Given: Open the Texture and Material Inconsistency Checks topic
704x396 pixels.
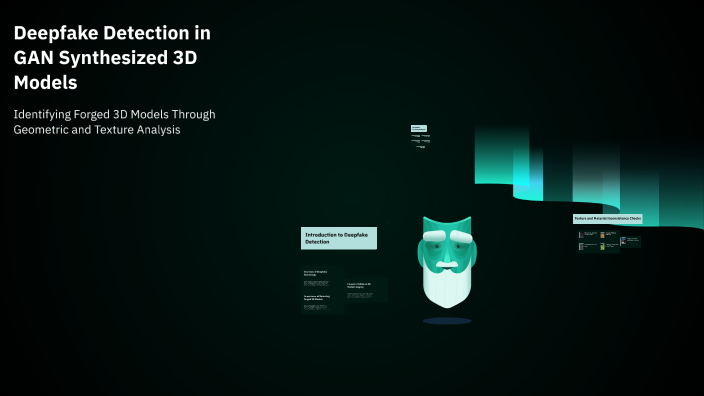Looking at the screenshot, I should 607,219.
